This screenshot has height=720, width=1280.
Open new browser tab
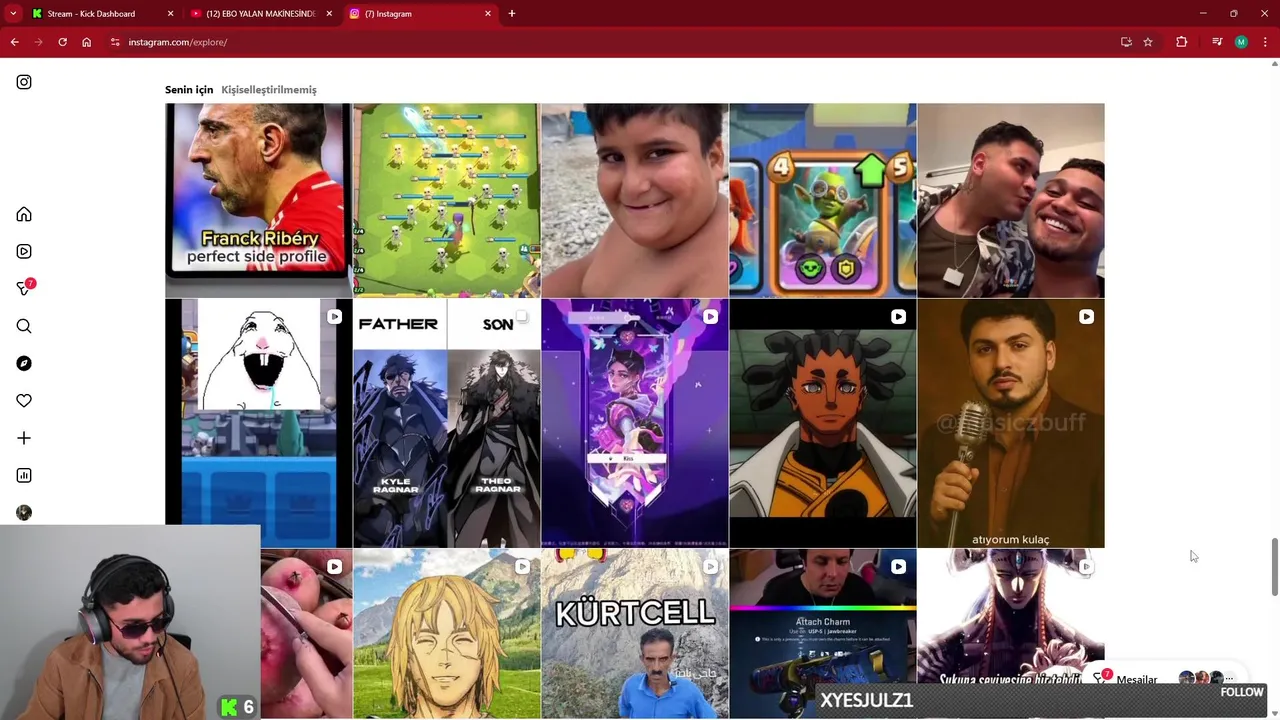point(512,14)
